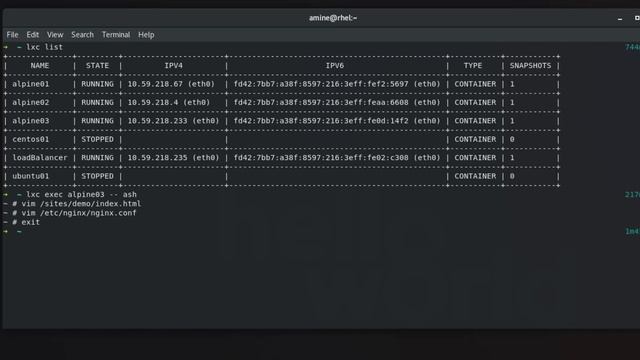Click CONTAINER type in alpine01 row
Viewport: 640px width, 360px height.
coord(475,84)
